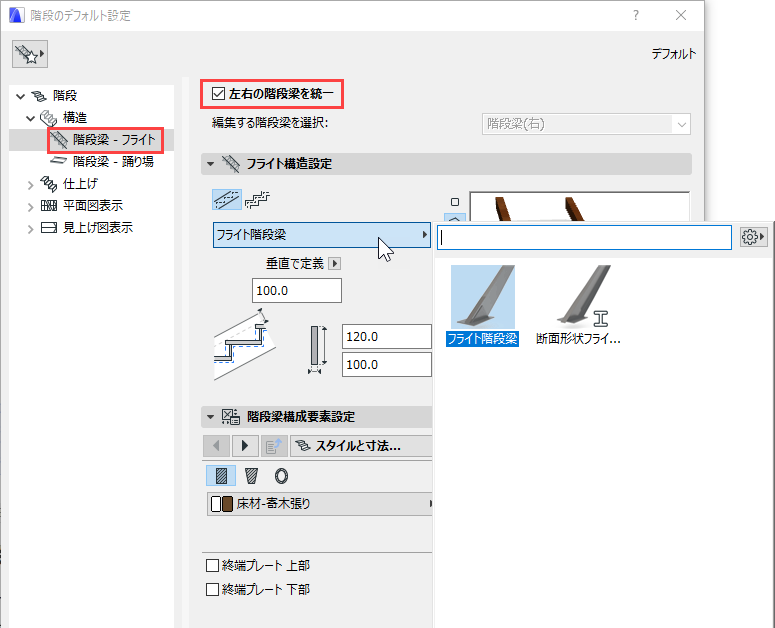Click the first 100.0 value field
Viewport: 775px width, 628px height.
pos(297,291)
